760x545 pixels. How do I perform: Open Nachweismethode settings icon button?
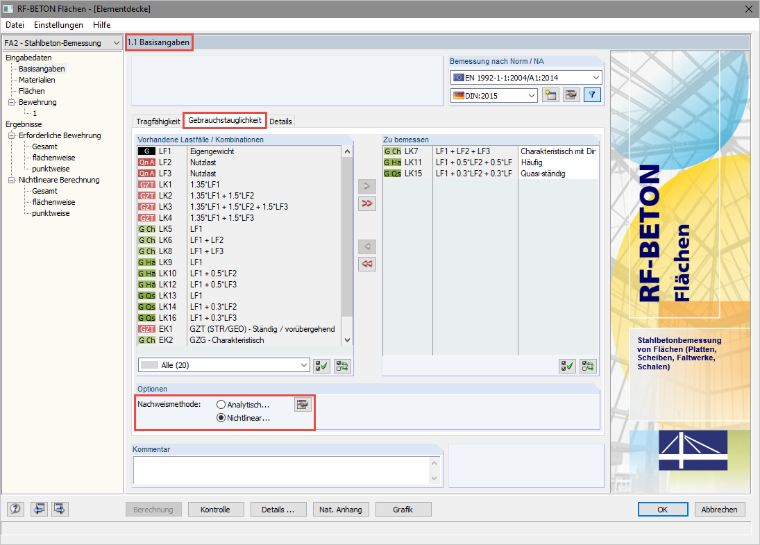[302, 404]
